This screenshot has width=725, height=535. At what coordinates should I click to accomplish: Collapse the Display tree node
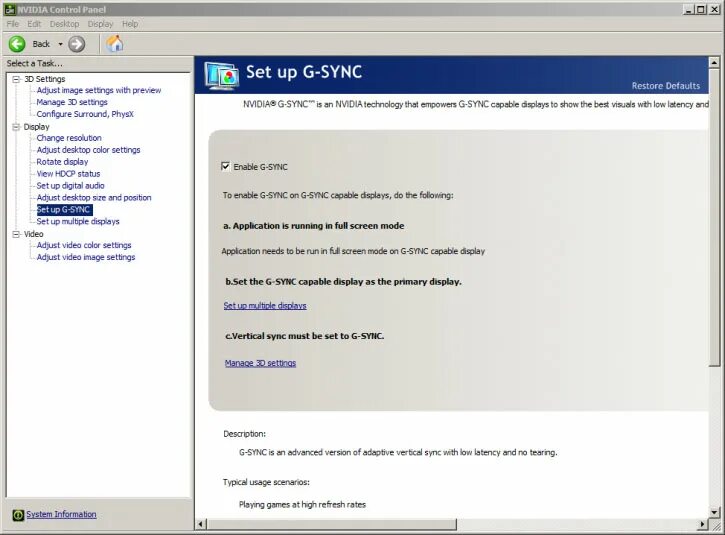coord(16,127)
